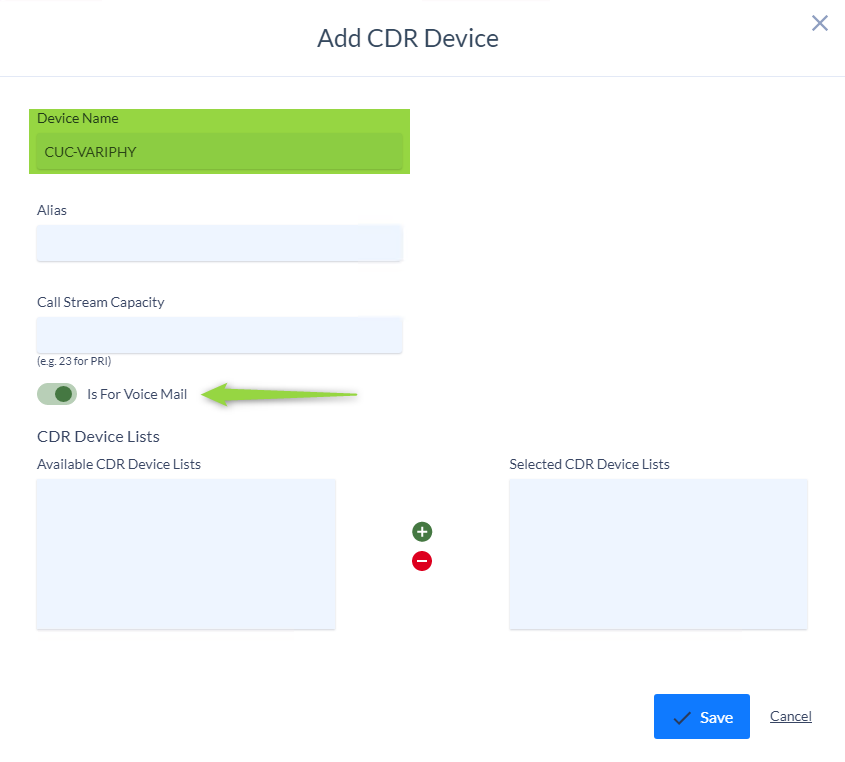Screen dimensions: 845x762
Task: Click the green arrow annotation
Action: point(279,394)
